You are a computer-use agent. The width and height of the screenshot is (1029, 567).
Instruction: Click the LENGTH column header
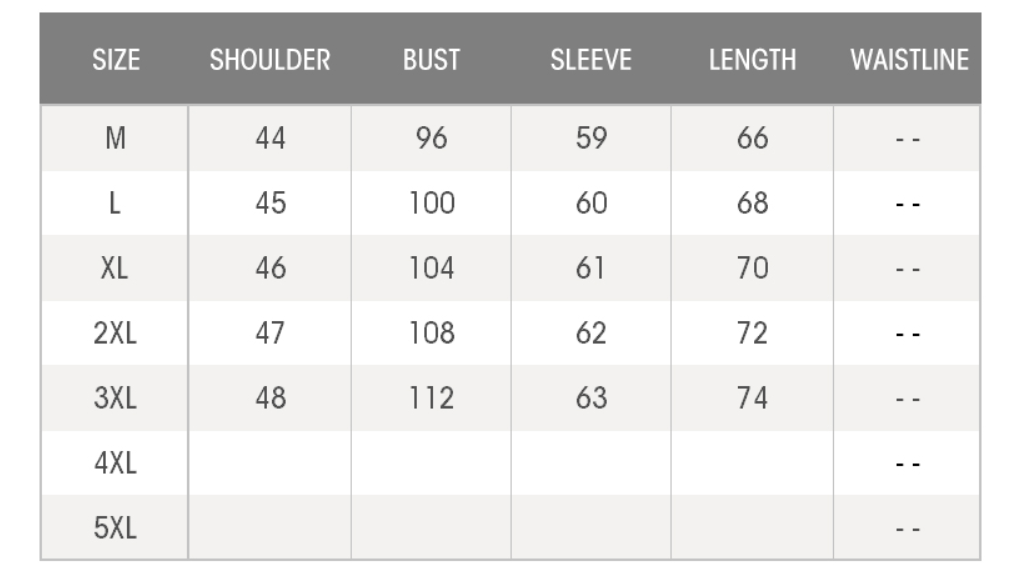(752, 60)
